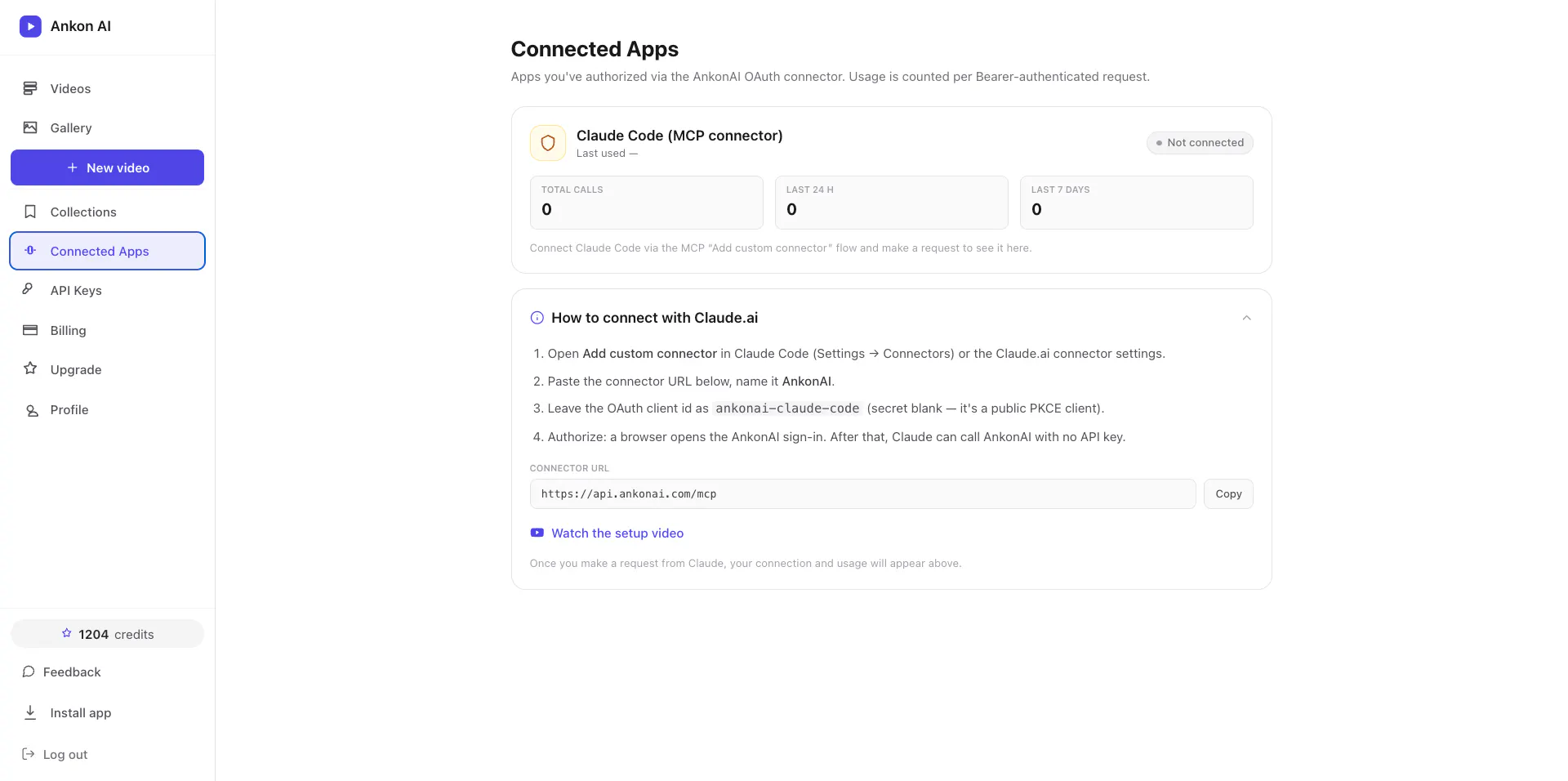The width and height of the screenshot is (1568, 781).
Task: Click the info icon beside How to connect
Action: pyautogui.click(x=537, y=318)
